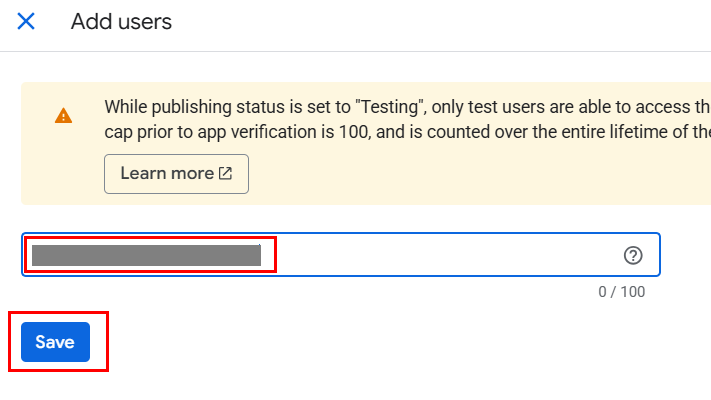Select the Learn more label text
Viewport: 711px width, 400px height.
(167, 173)
